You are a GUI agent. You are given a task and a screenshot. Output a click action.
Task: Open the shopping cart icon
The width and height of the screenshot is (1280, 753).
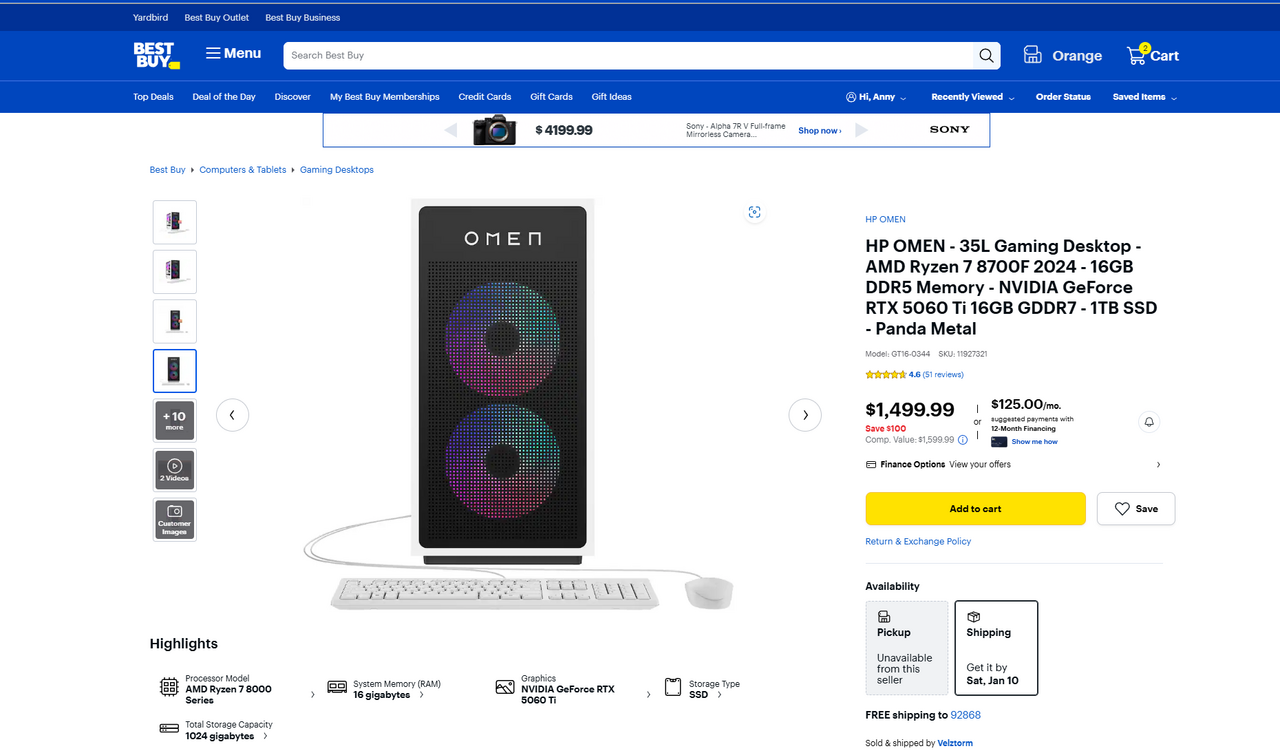1137,56
